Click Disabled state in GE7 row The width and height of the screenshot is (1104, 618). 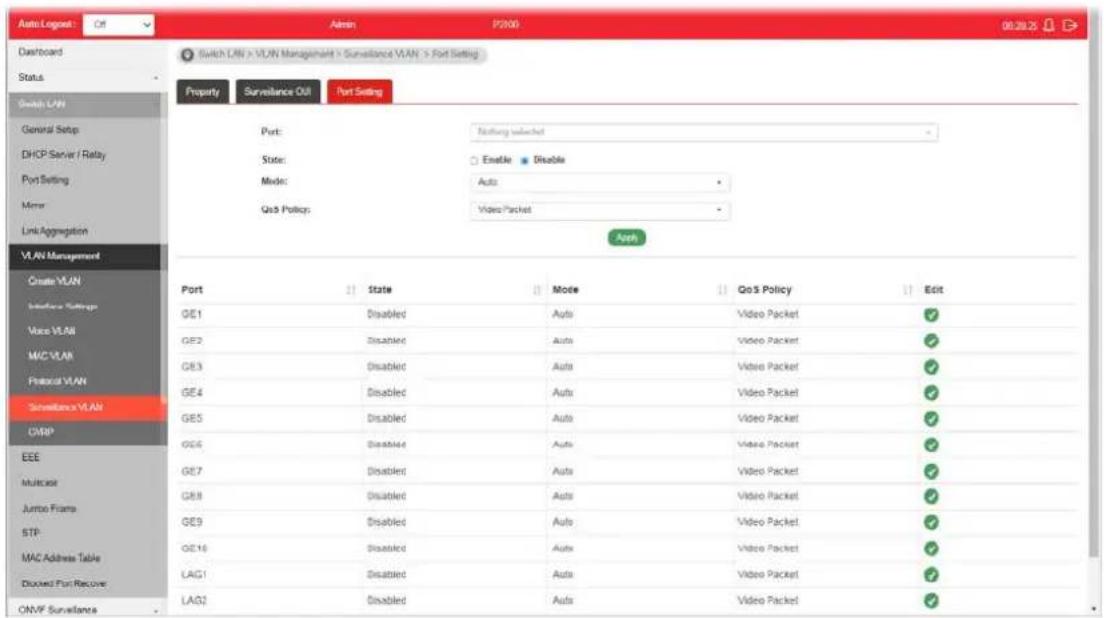pyautogui.click(x=387, y=471)
